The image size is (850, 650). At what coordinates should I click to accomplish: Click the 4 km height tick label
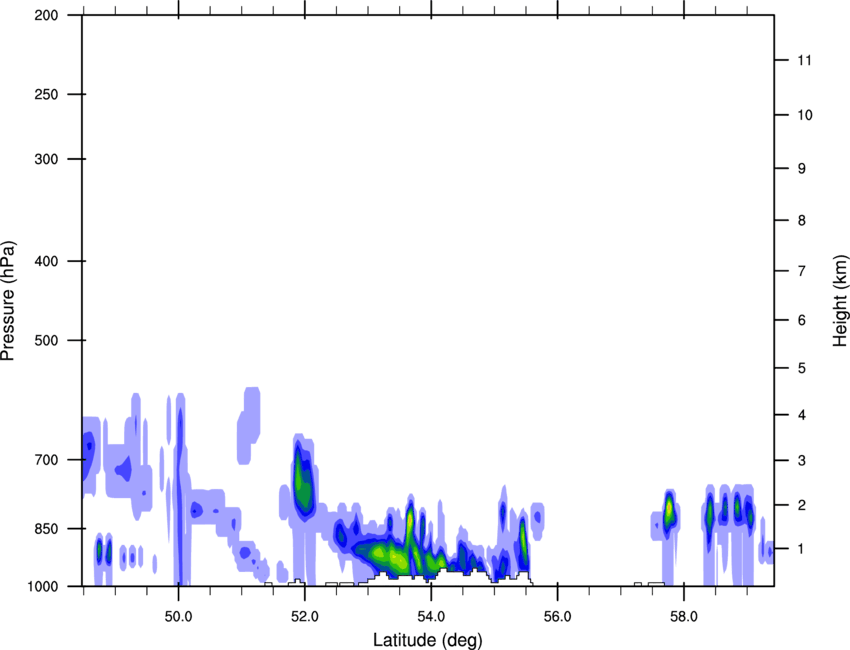(x=802, y=415)
